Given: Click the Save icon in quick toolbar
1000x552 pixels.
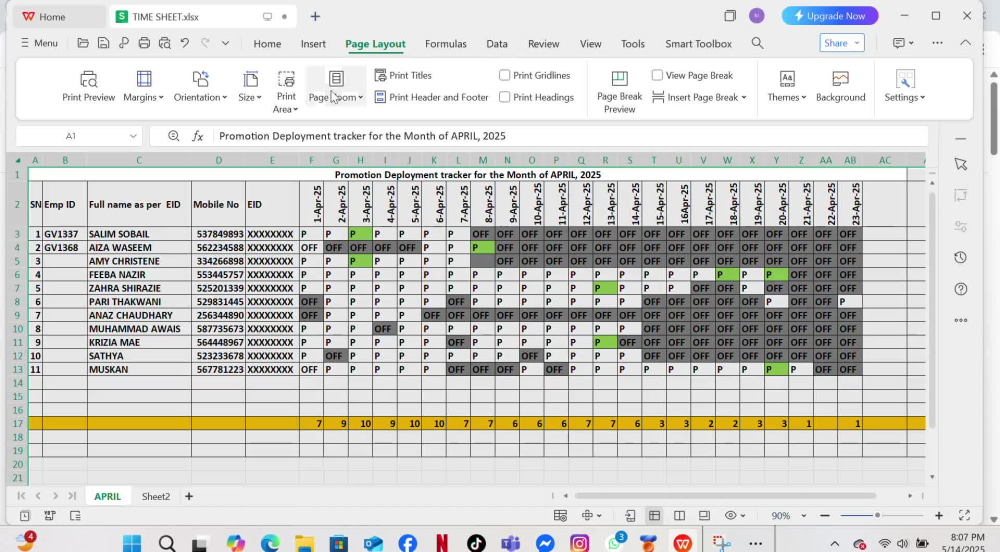Looking at the screenshot, I should click(x=103, y=43).
